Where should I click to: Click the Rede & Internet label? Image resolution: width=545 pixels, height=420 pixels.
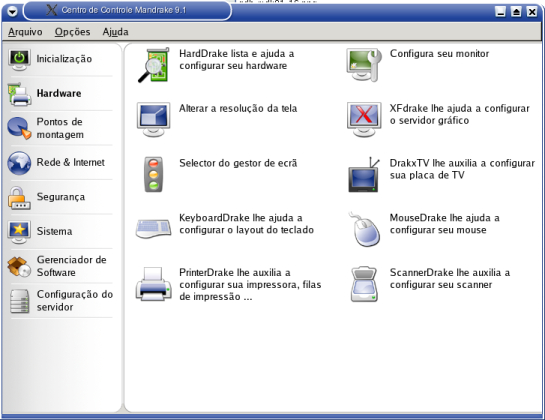point(71,162)
